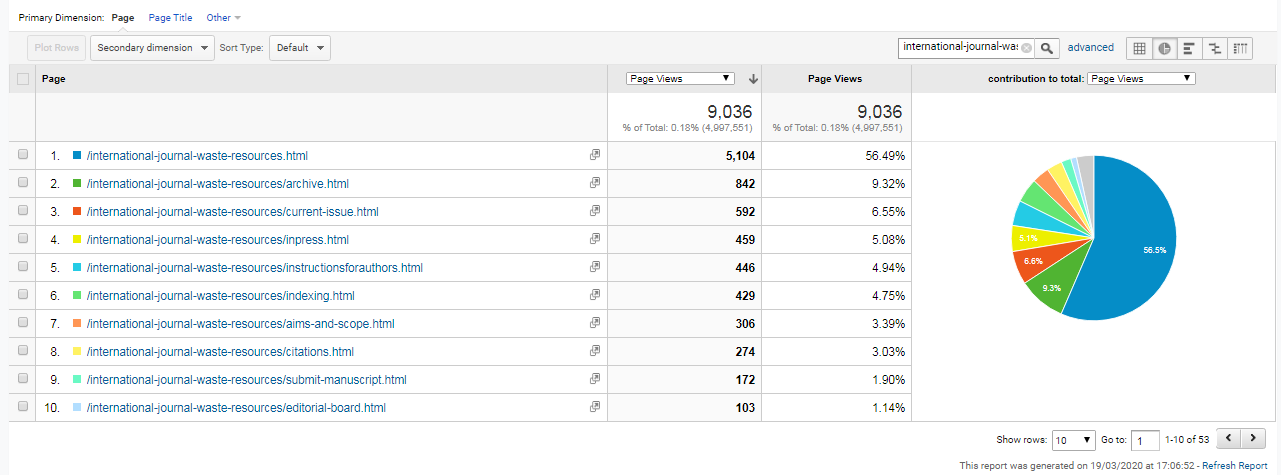This screenshot has height=475, width=1281.
Task: Clear the search filter text
Action: pos(1026,47)
